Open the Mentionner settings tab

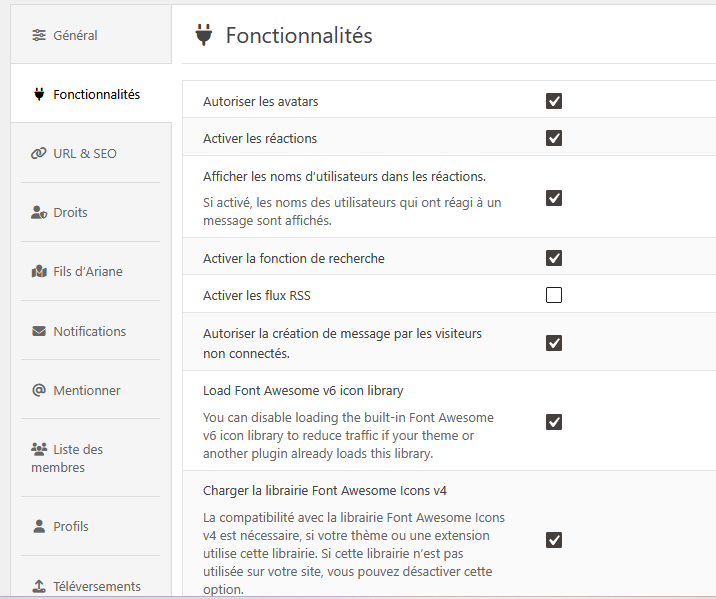pyautogui.click(x=90, y=389)
